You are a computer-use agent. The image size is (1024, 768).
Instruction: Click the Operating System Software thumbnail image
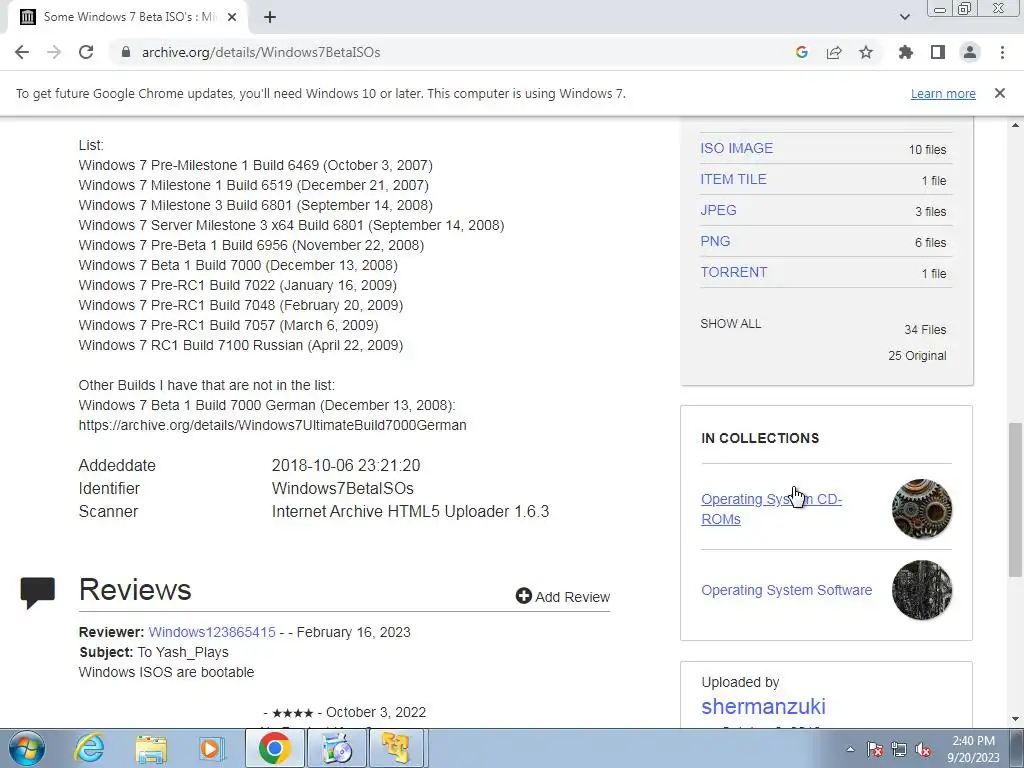point(921,590)
